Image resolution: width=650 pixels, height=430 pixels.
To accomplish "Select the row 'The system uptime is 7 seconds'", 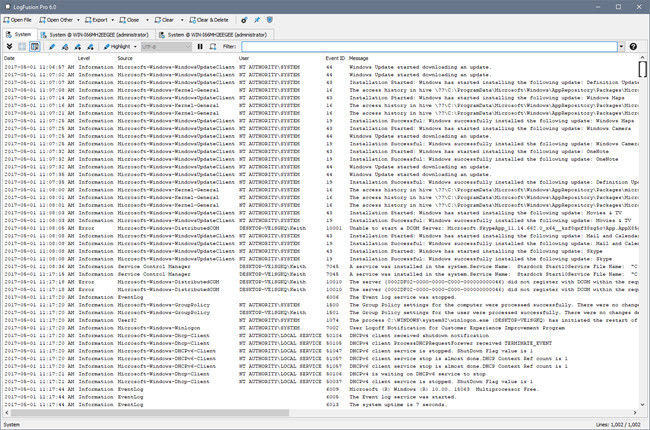I will tap(321, 404).
